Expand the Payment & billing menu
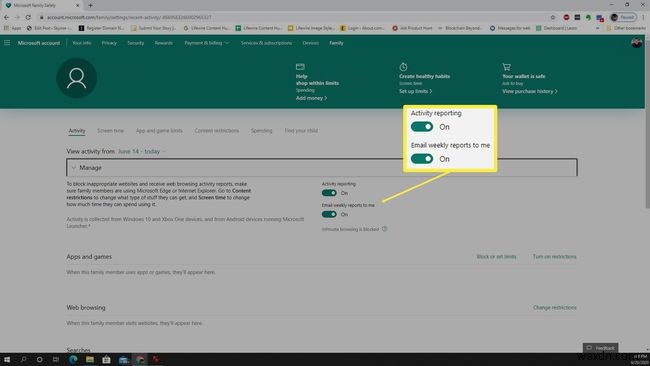This screenshot has width=650, height=366. [x=206, y=43]
